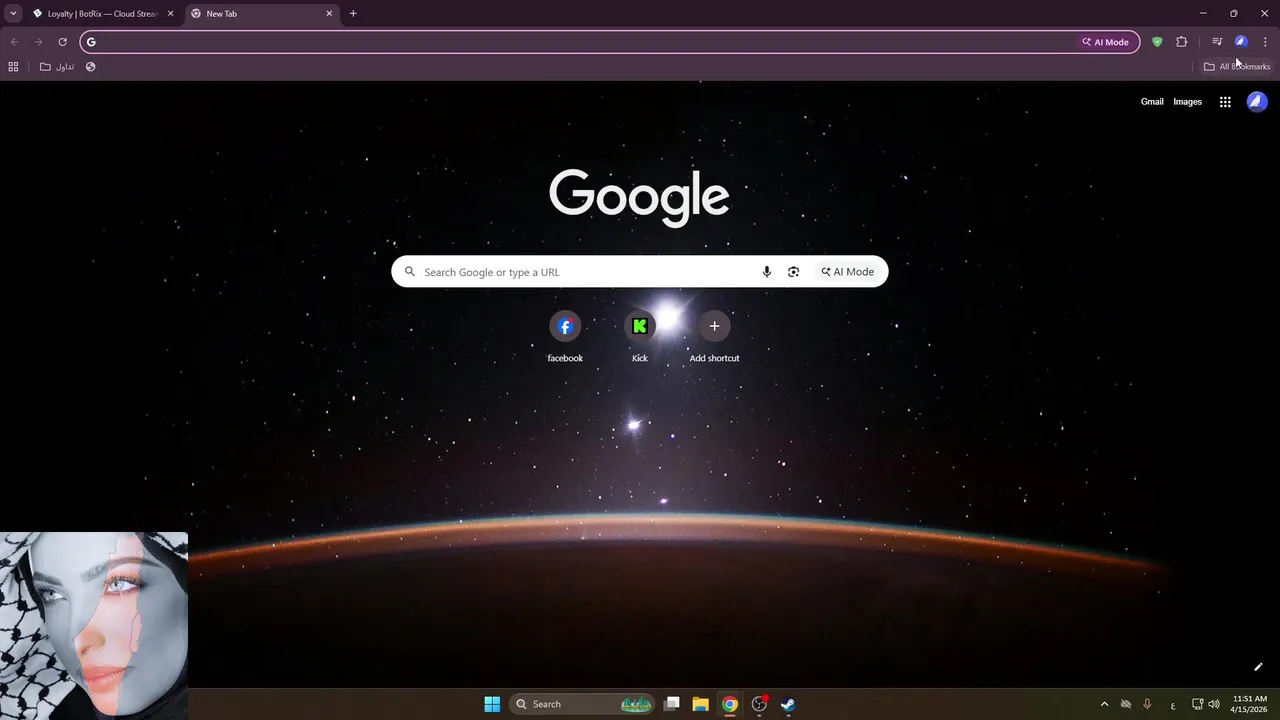This screenshot has width=1280, height=720.
Task: Click AI Mode button in search box
Action: [848, 272]
